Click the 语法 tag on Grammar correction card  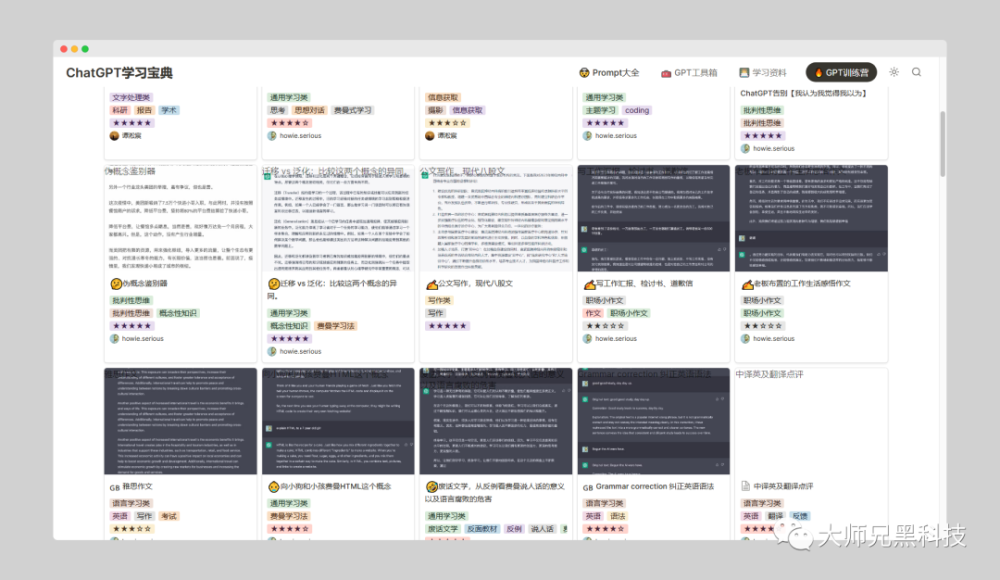tap(617, 516)
